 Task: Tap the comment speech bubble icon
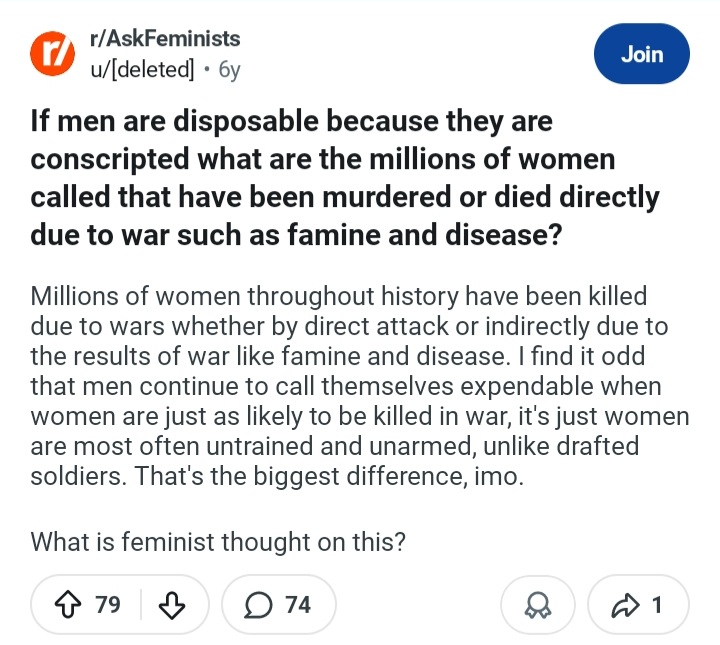coord(258,604)
